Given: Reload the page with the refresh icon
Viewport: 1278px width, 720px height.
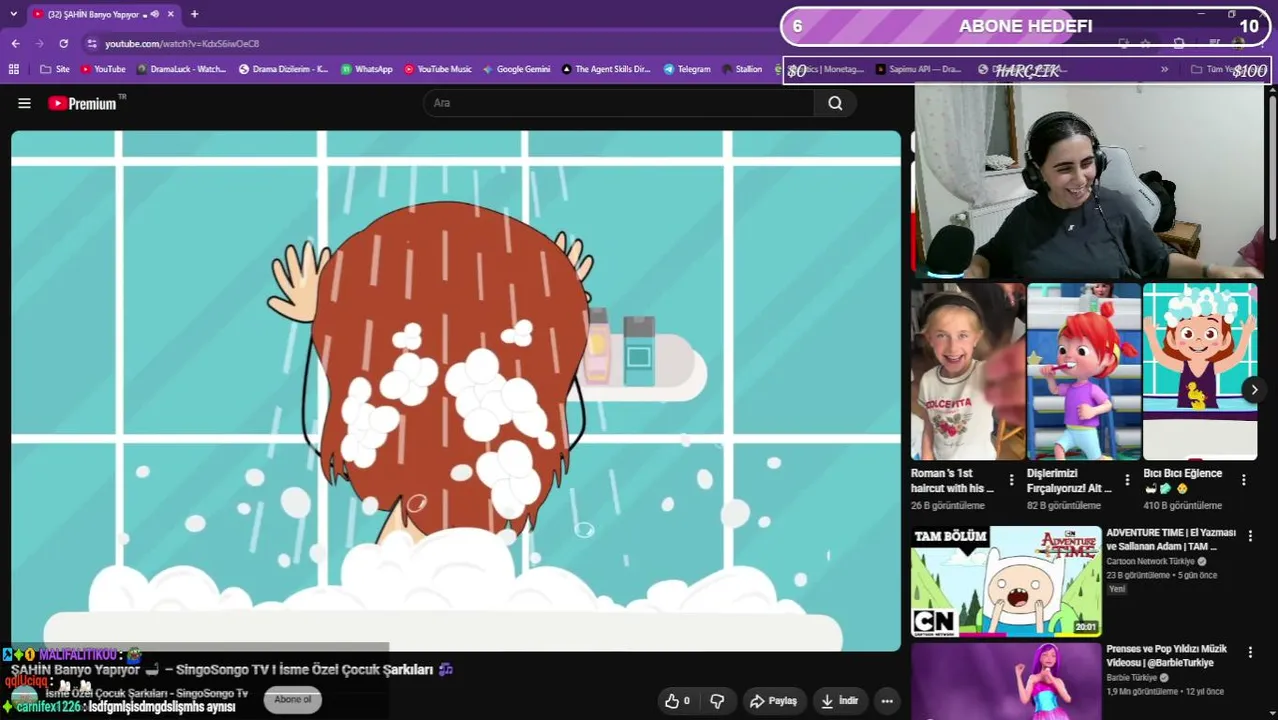Looking at the screenshot, I should click(x=63, y=44).
